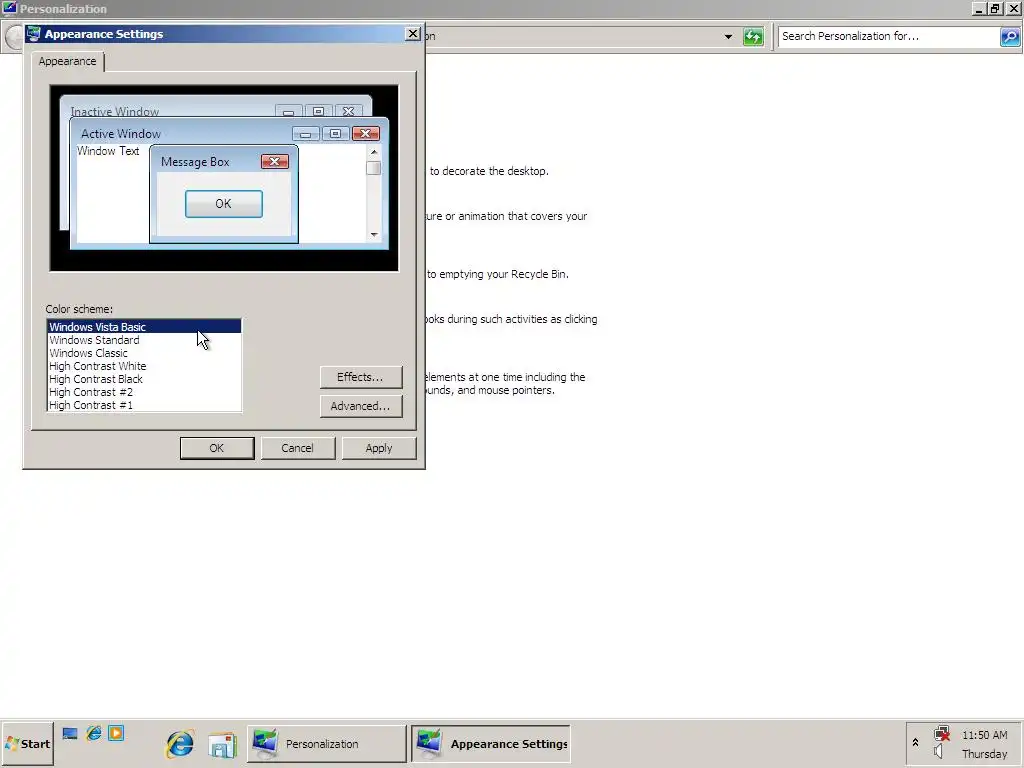The height and width of the screenshot is (768, 1024).
Task: Apply the selected color scheme
Action: coord(379,448)
